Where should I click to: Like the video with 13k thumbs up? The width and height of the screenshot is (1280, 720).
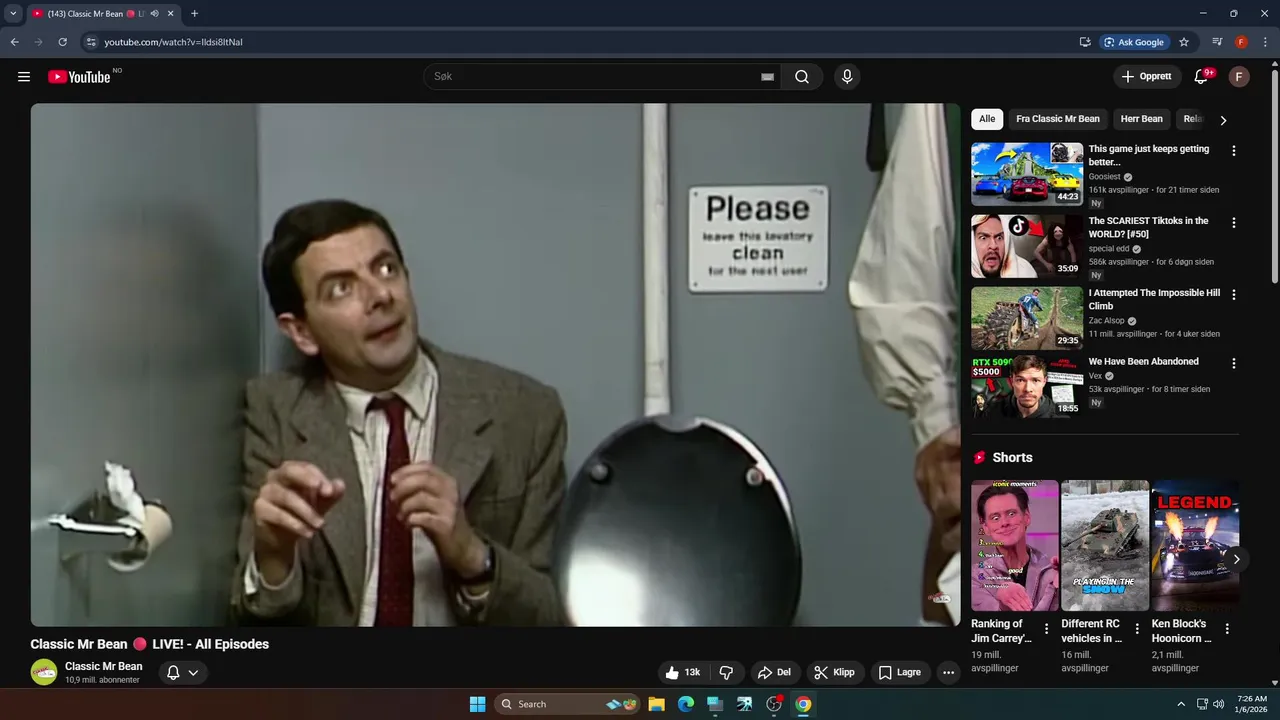[684, 672]
